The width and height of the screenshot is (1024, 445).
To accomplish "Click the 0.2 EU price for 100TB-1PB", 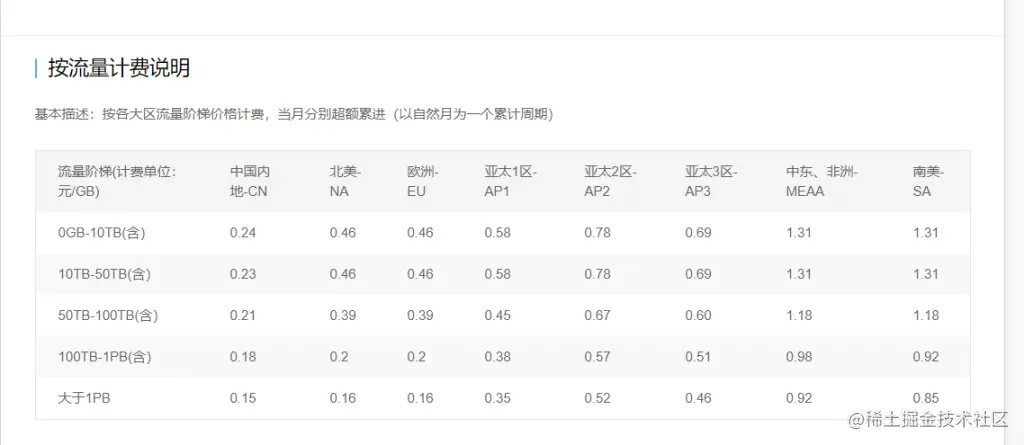I will pyautogui.click(x=417, y=357).
